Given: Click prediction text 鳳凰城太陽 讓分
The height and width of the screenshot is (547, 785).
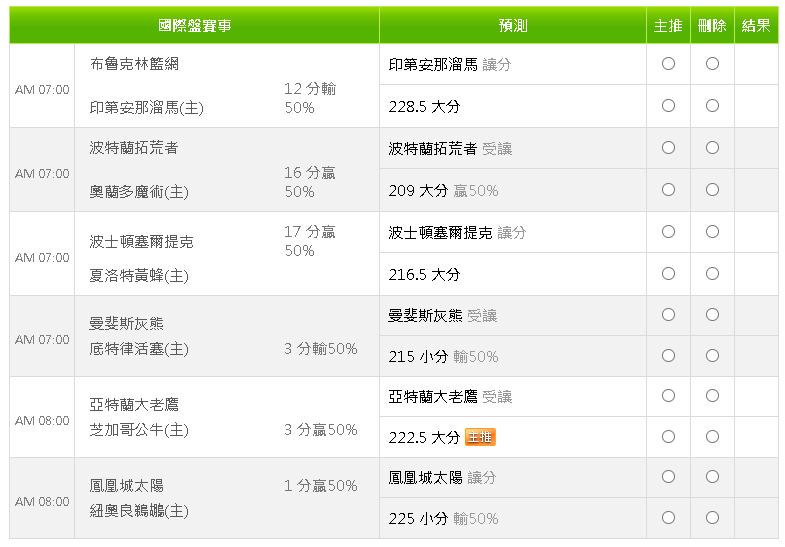Looking at the screenshot, I should (443, 478).
